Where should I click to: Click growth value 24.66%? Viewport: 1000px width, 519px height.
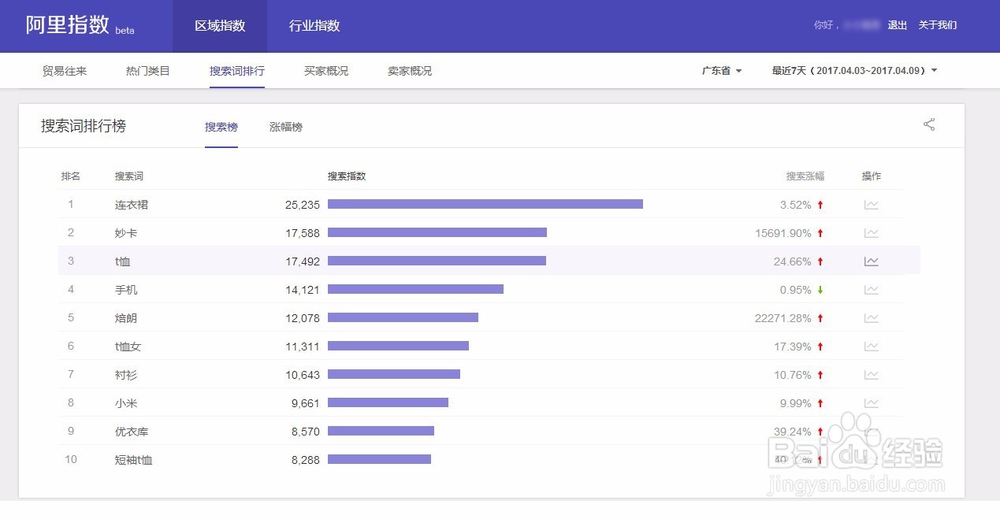792,261
